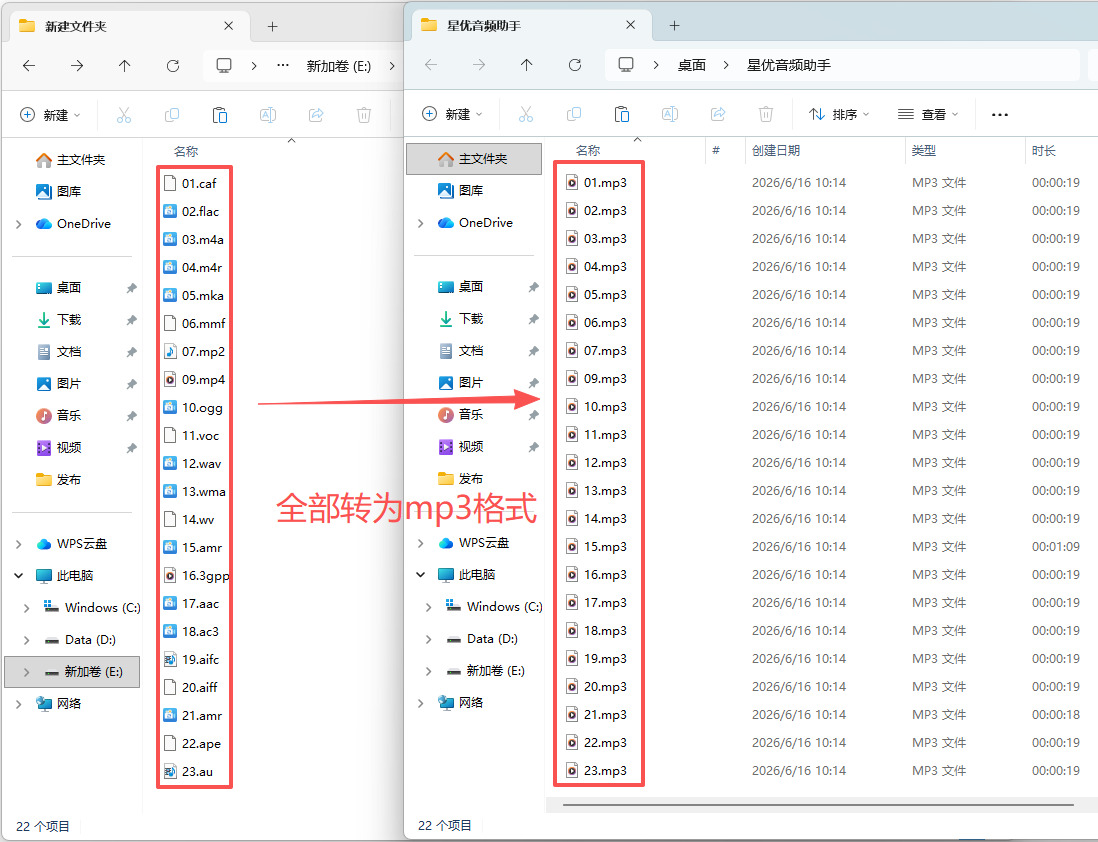Select file 16.3gpp

point(196,576)
